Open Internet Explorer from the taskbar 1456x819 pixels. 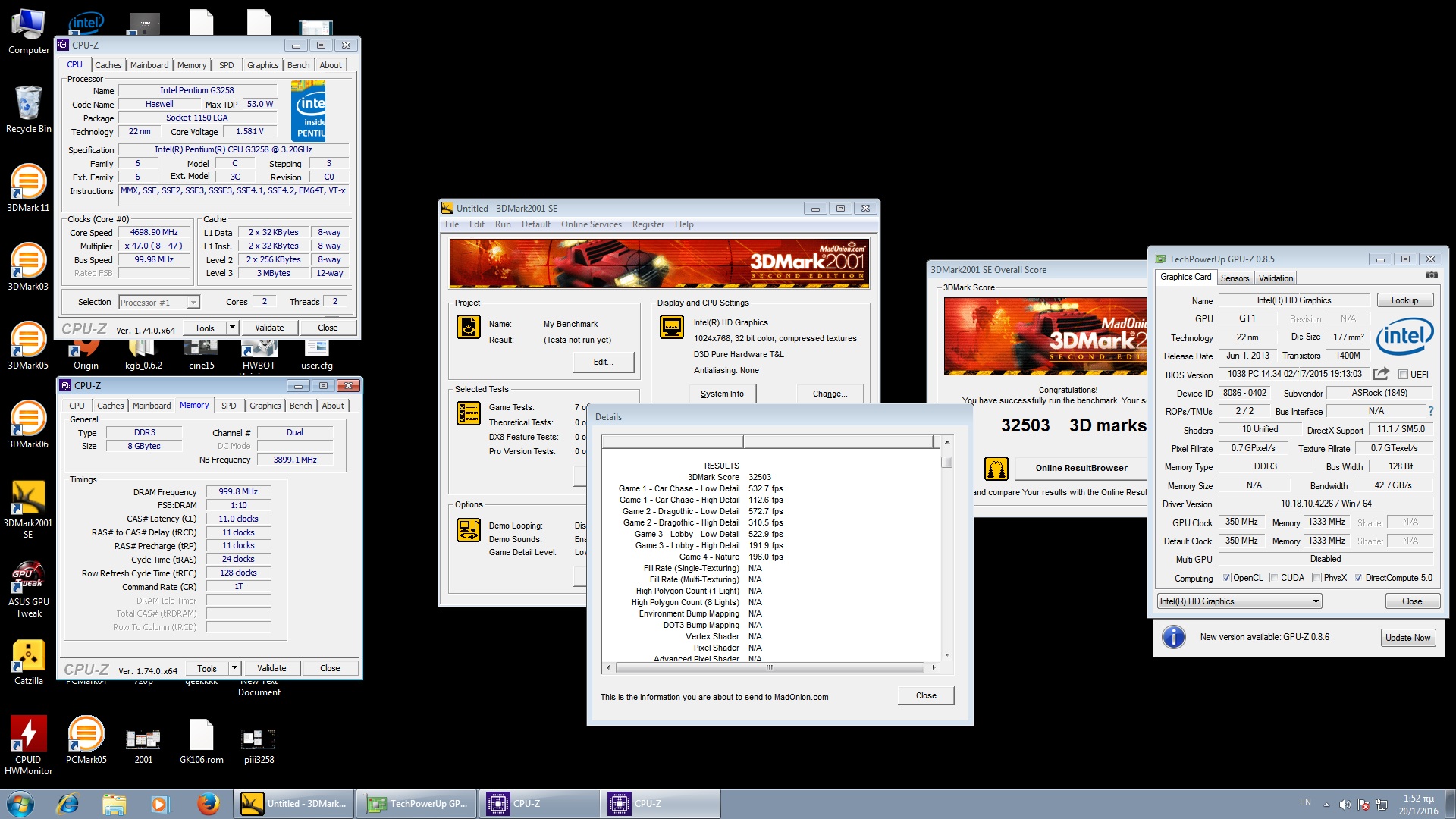point(68,804)
